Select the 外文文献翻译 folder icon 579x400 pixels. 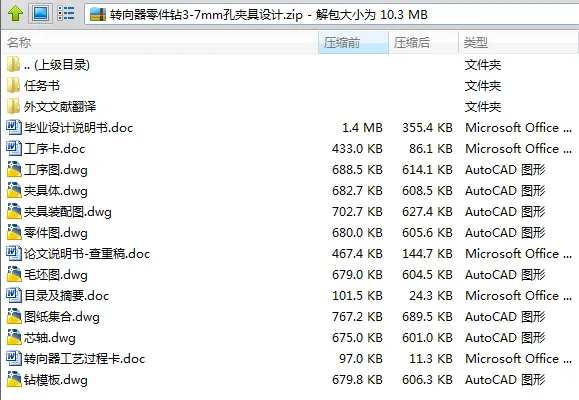[x=14, y=106]
